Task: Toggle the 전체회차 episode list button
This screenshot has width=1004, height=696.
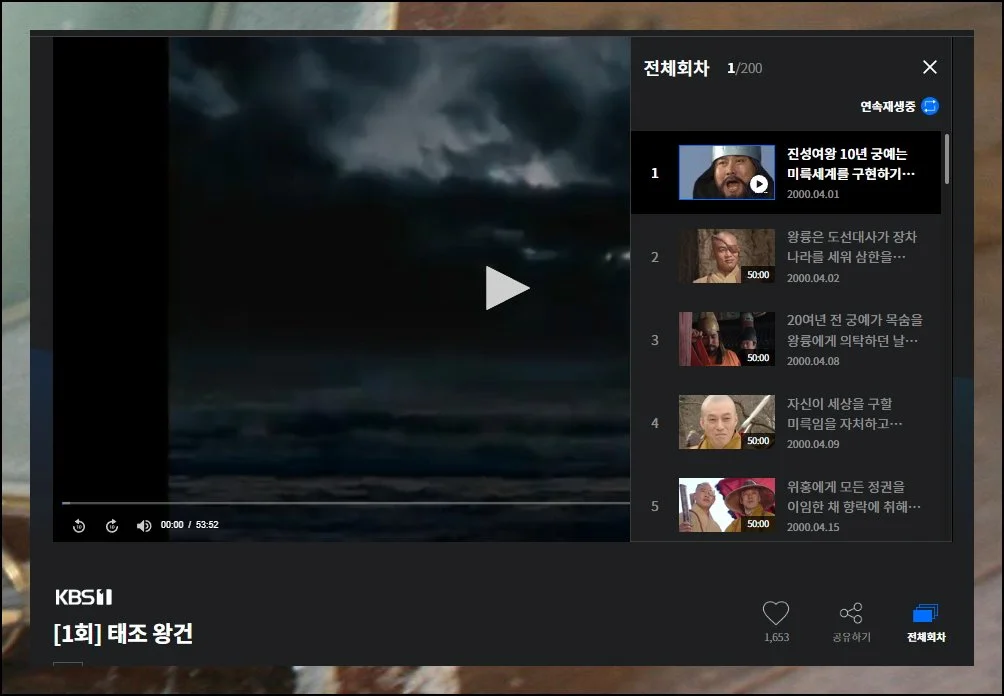Action: coord(925,621)
